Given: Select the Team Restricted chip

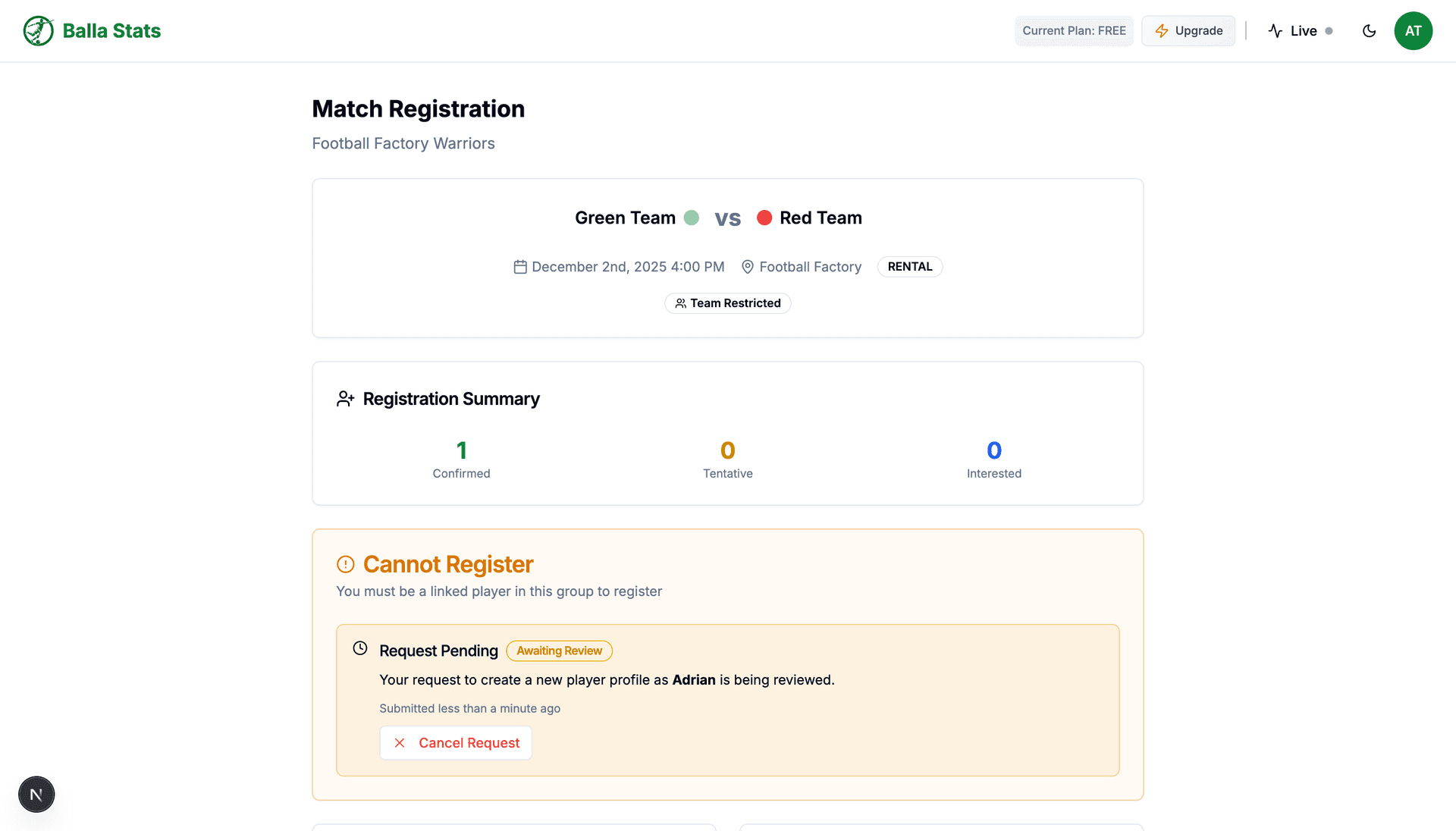Looking at the screenshot, I should click(727, 303).
